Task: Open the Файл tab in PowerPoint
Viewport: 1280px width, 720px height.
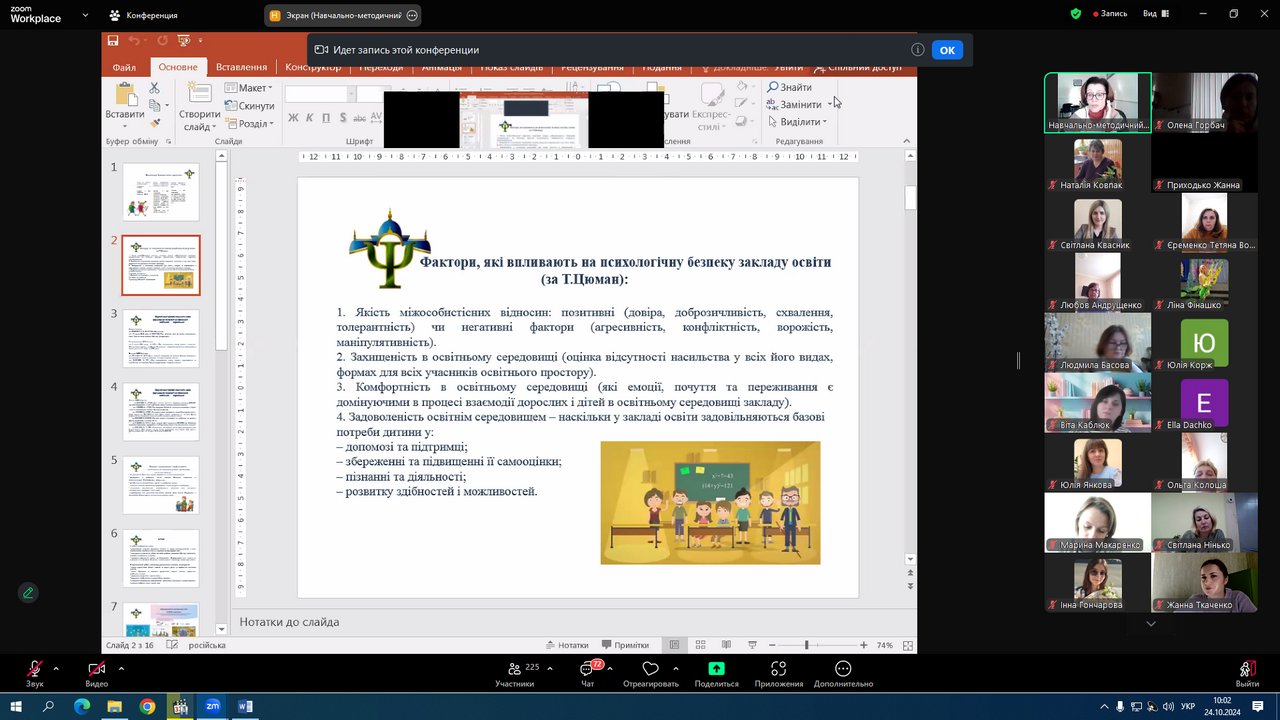Action: coord(124,68)
